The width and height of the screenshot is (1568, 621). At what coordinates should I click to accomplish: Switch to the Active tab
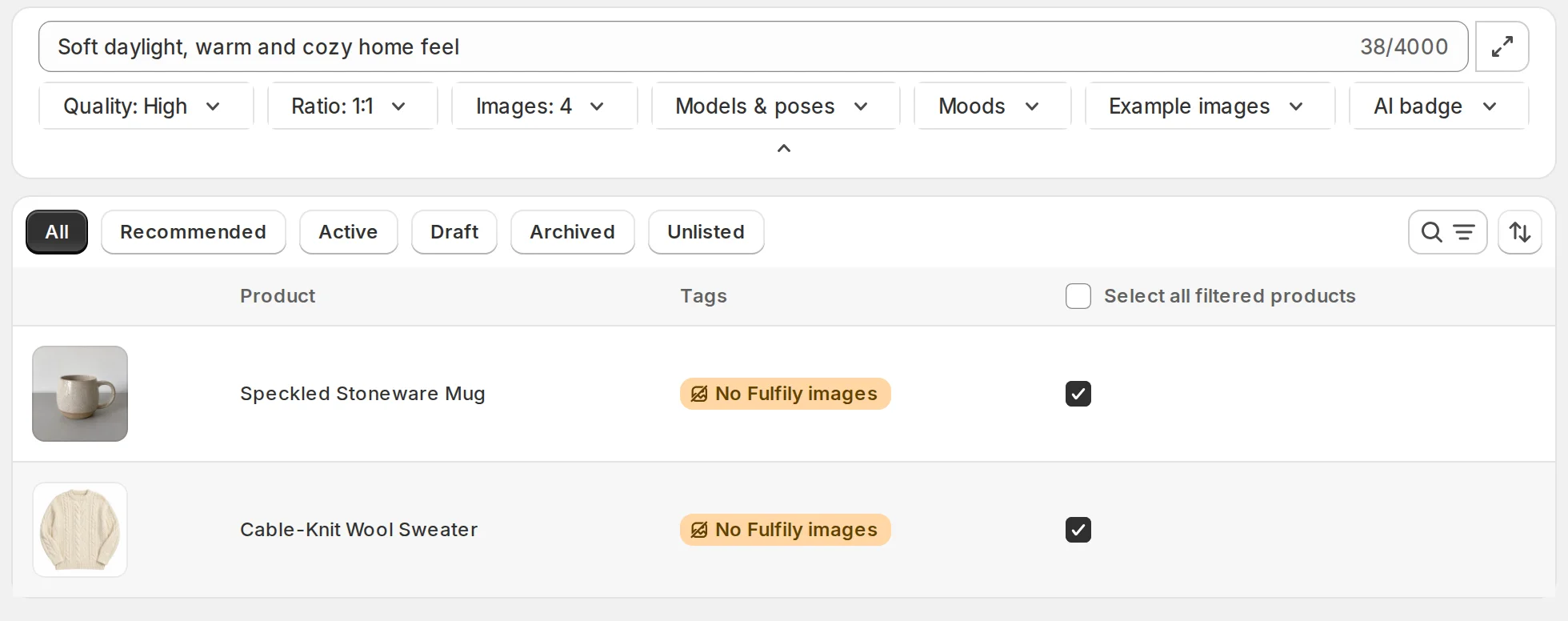point(348,232)
